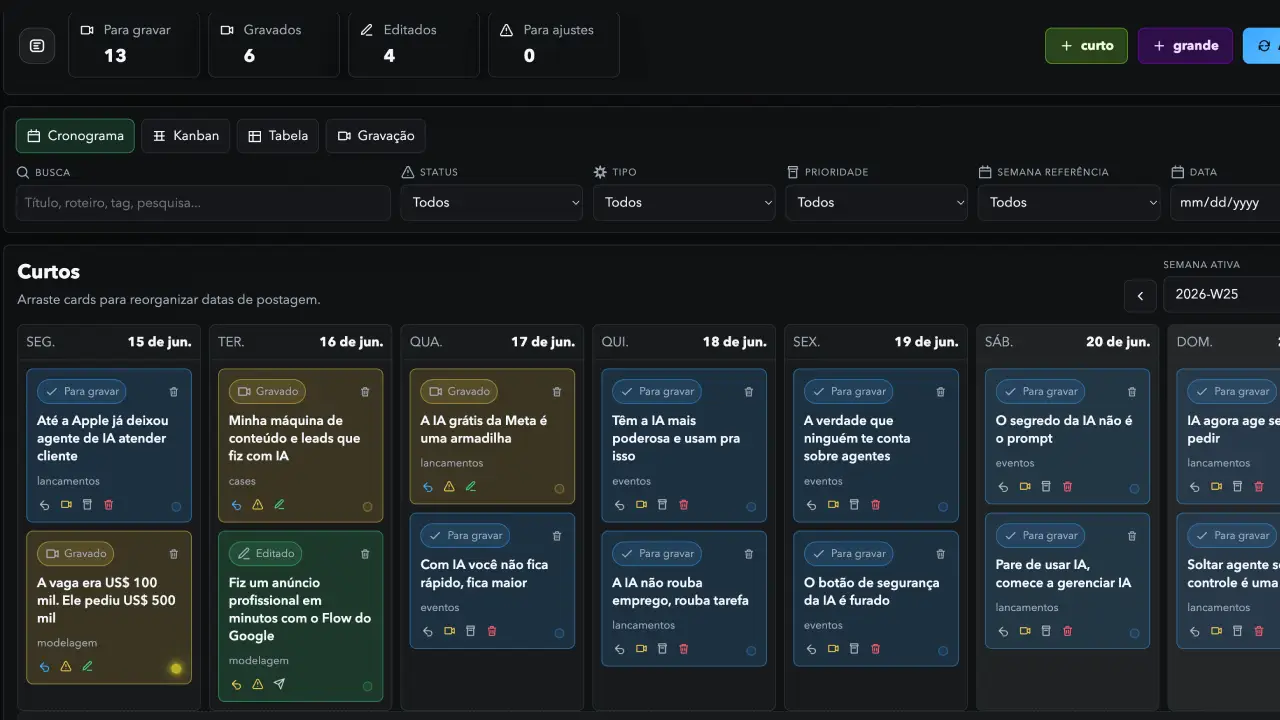Click the 'Para gravar' status badge on 'A IA não rouba emprego'

[x=657, y=554]
